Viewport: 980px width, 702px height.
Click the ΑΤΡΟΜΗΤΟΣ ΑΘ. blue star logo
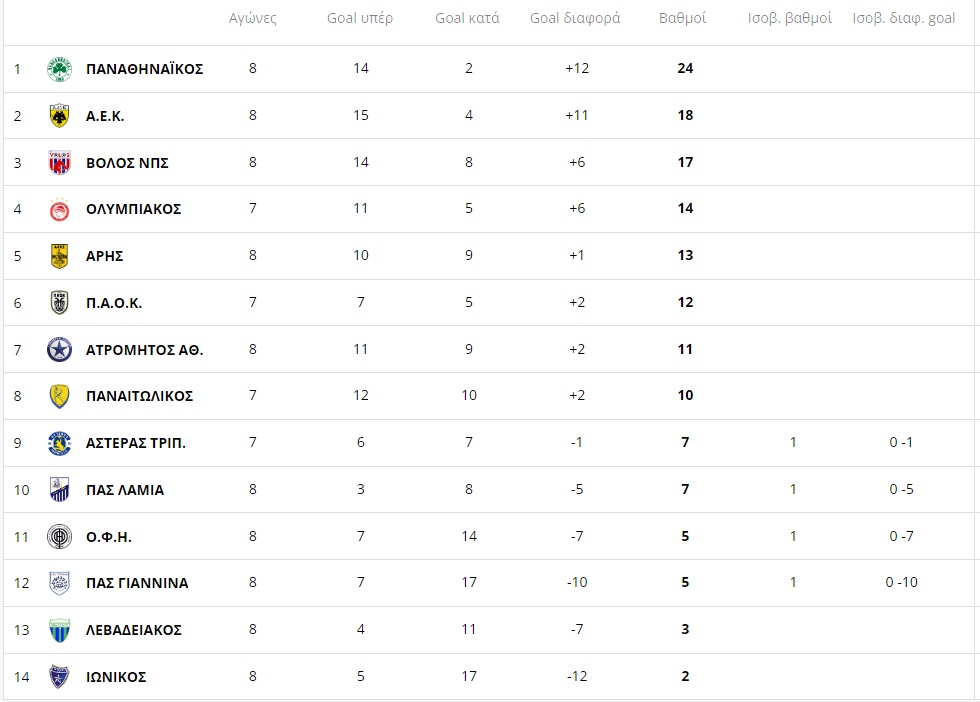click(x=59, y=349)
